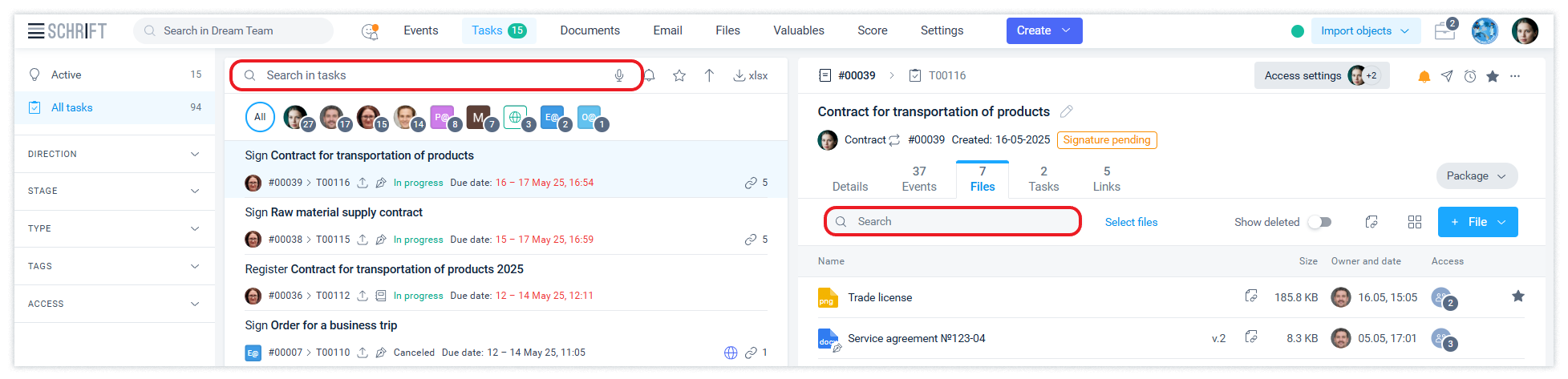
Task: Click the Select files link
Action: [1131, 222]
